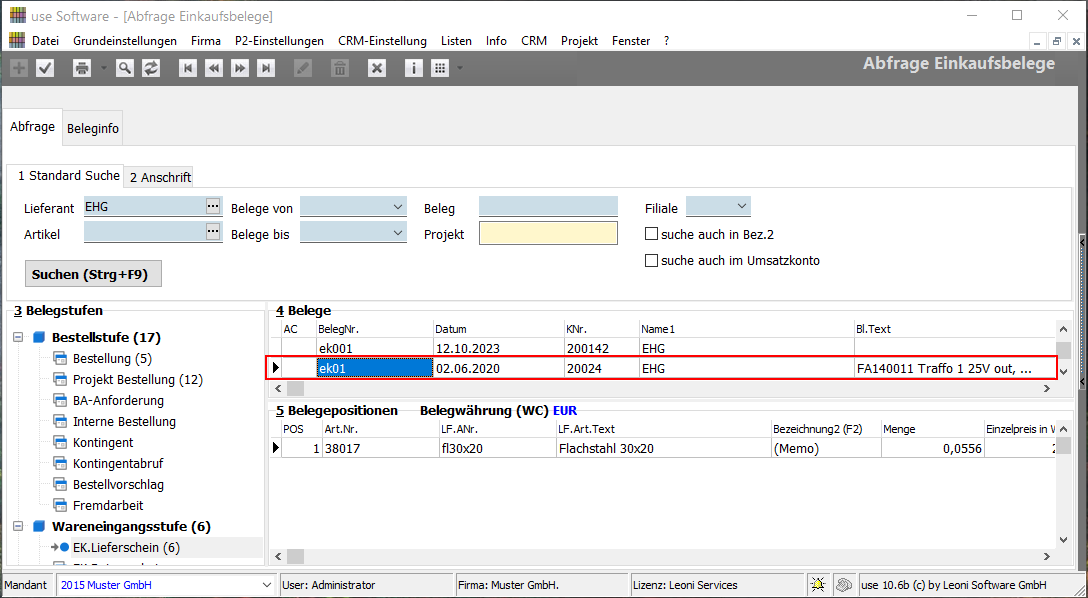Screen dimensions: 1088x598
Task: Click the Belege list horizontal scrollbar thumb
Action: pos(296,388)
